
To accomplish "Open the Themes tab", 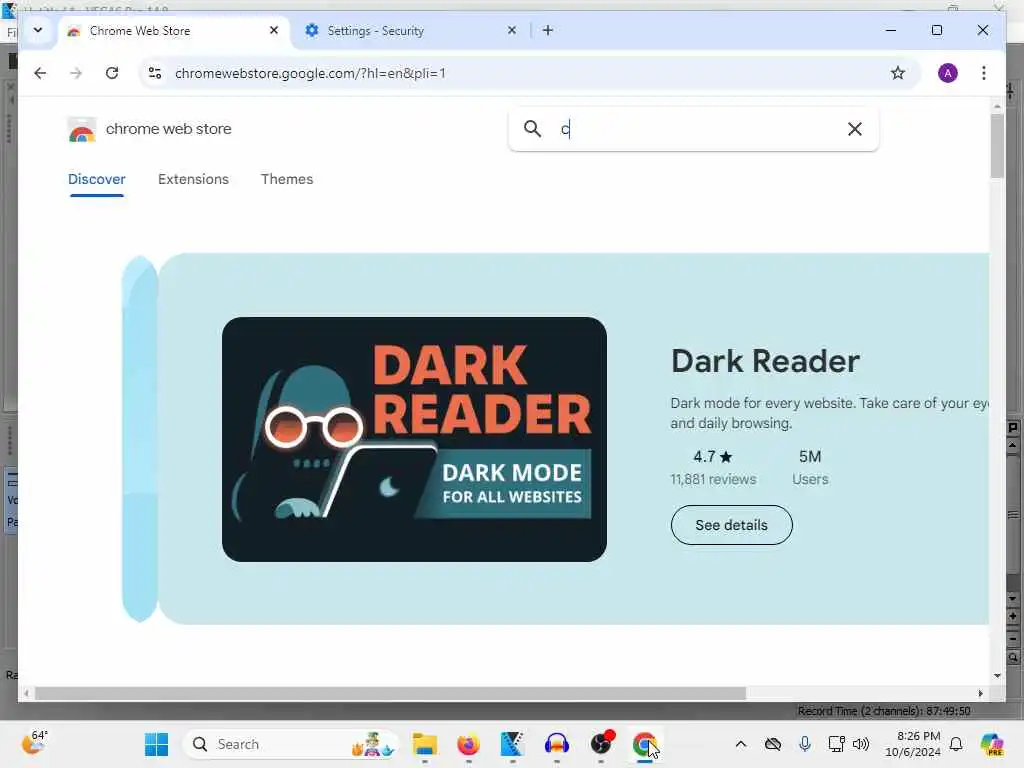I will click(x=287, y=179).
